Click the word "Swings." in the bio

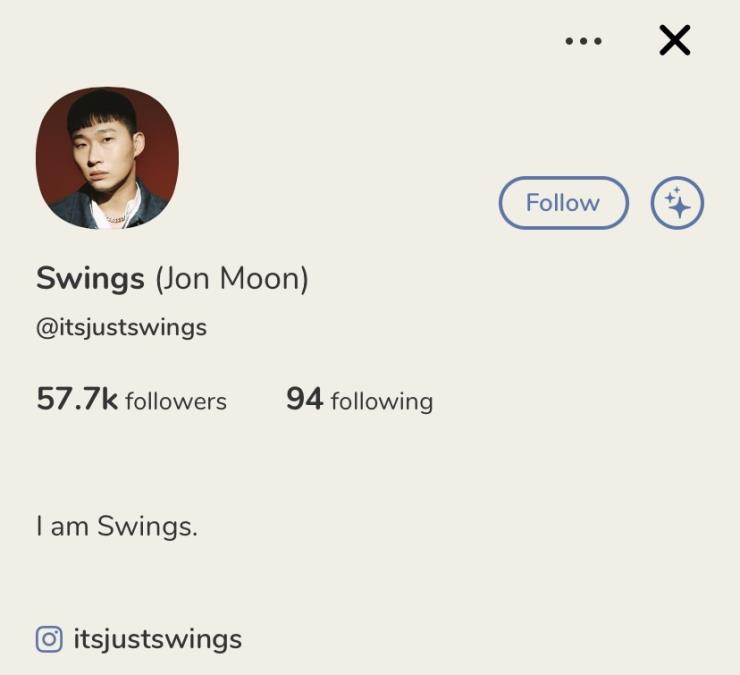point(147,526)
